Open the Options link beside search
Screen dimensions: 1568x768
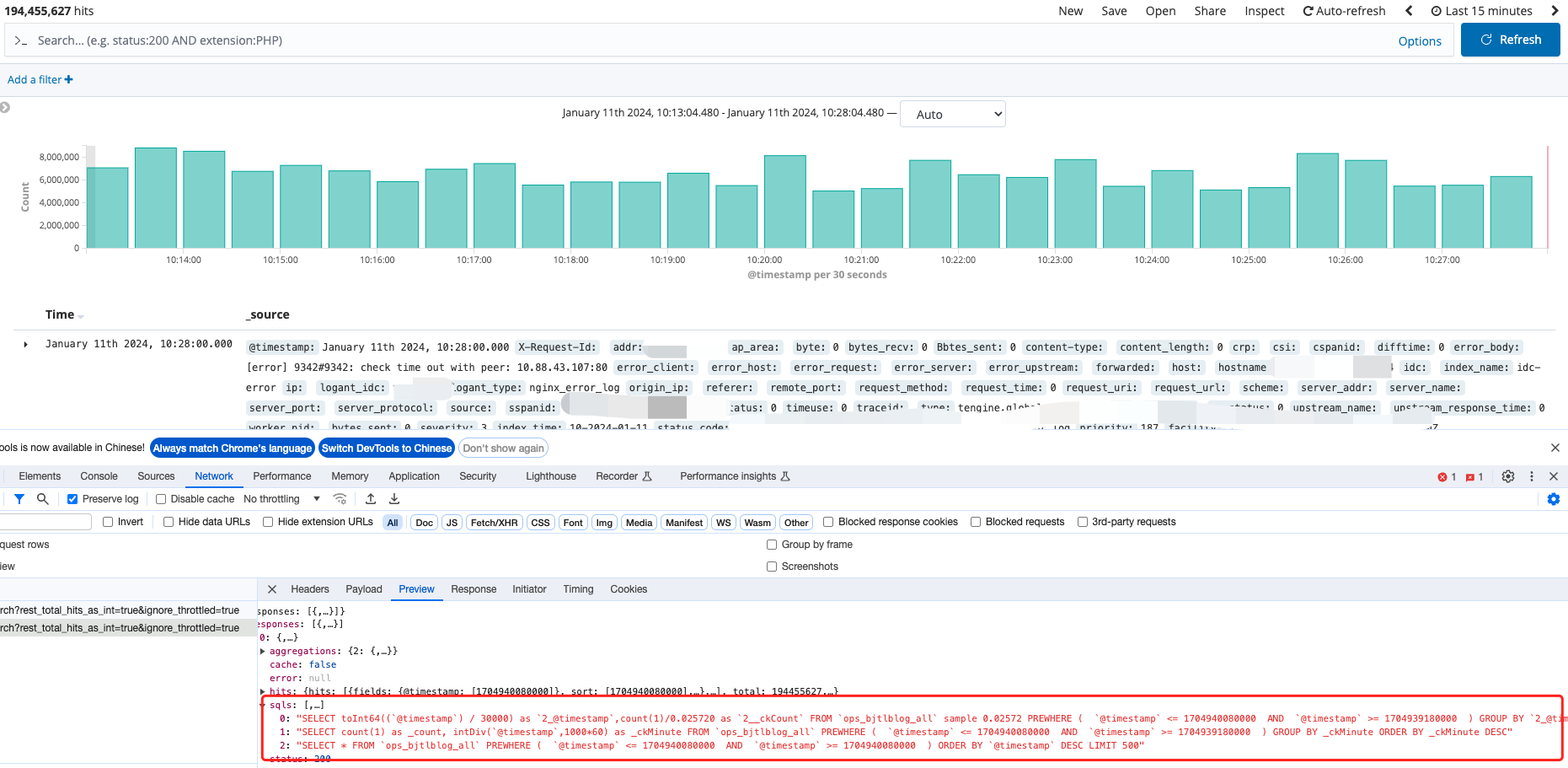pyautogui.click(x=1420, y=41)
